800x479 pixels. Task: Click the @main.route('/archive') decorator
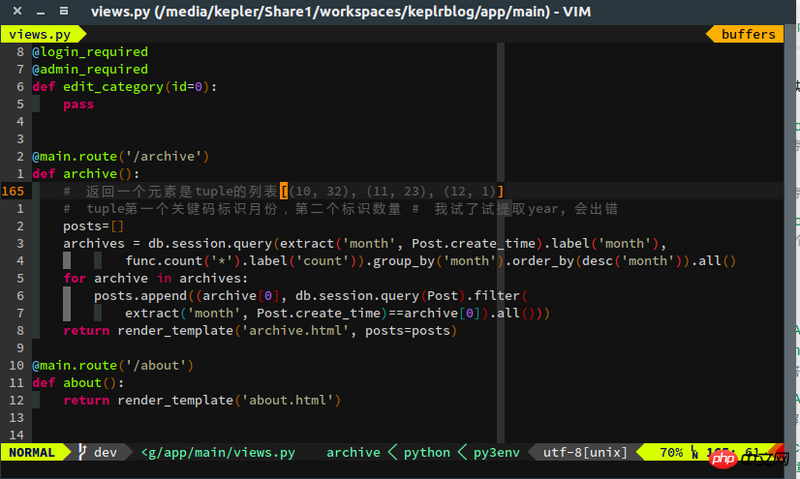pos(120,156)
